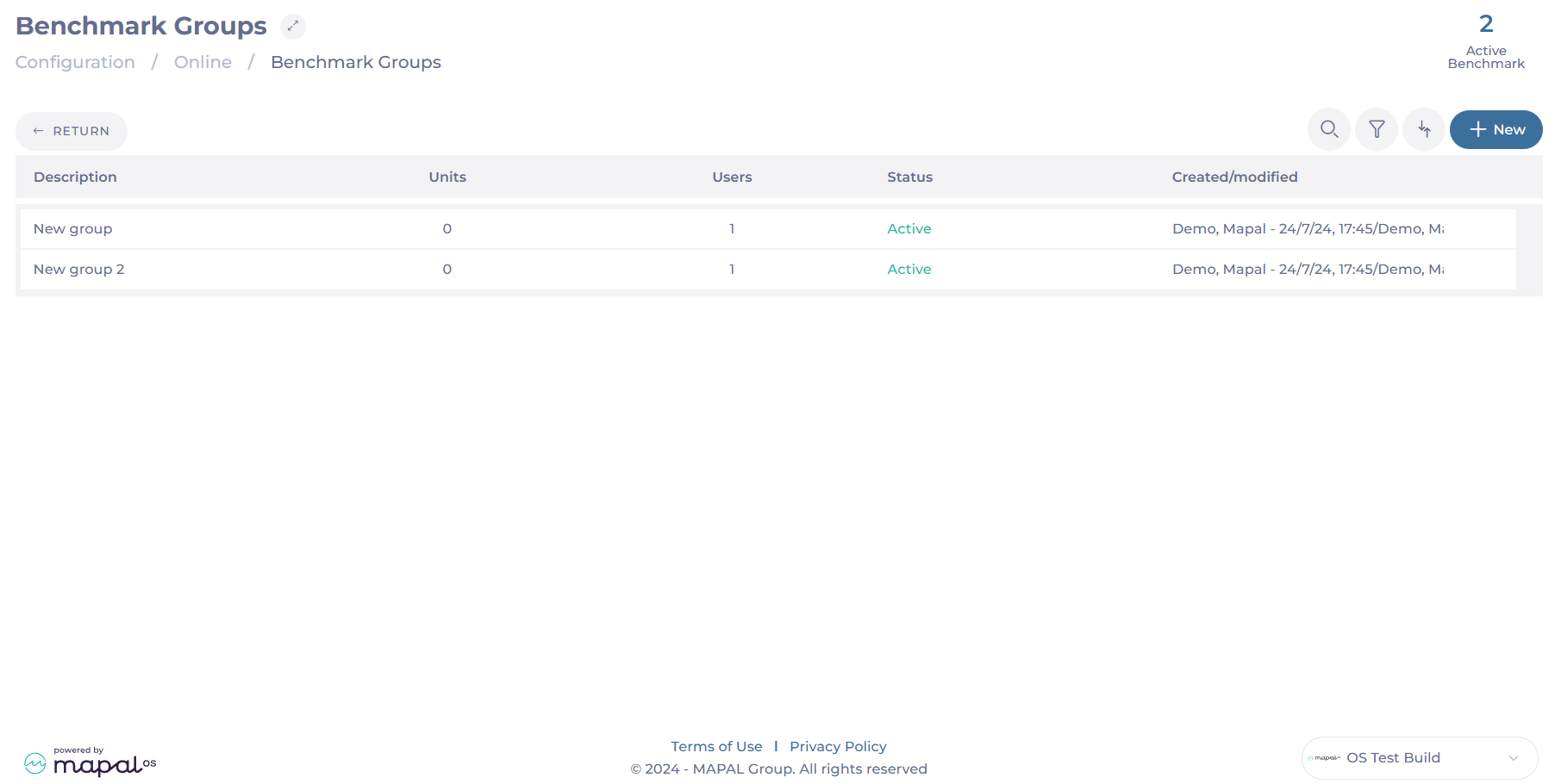Go to Online breadcrumb
1561x784 pixels.
tap(203, 62)
